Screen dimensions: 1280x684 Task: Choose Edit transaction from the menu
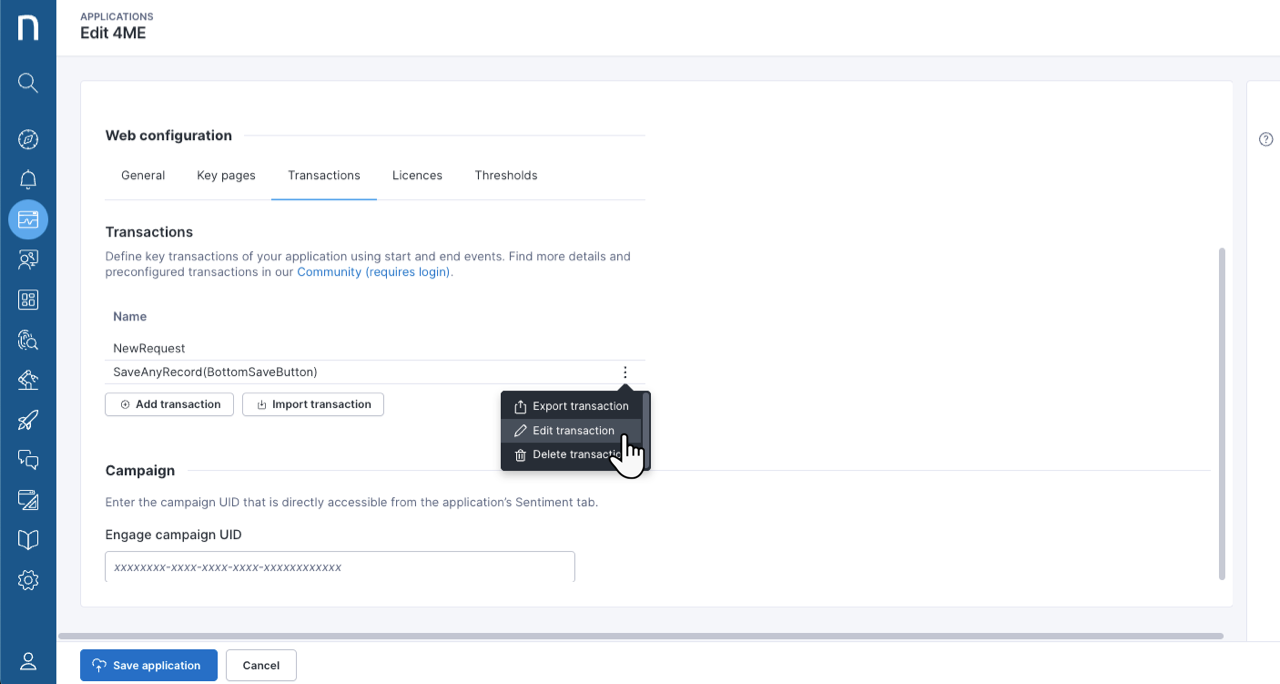coord(573,430)
